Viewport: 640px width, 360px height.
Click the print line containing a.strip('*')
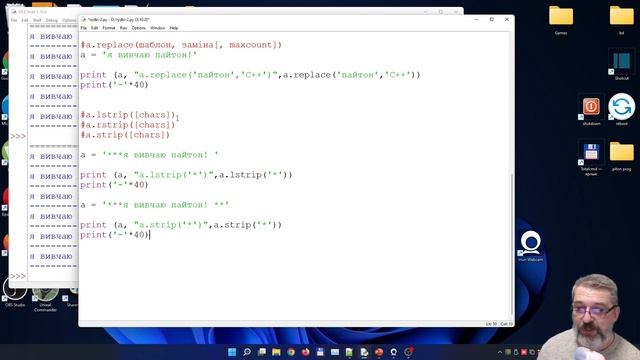[181, 225]
